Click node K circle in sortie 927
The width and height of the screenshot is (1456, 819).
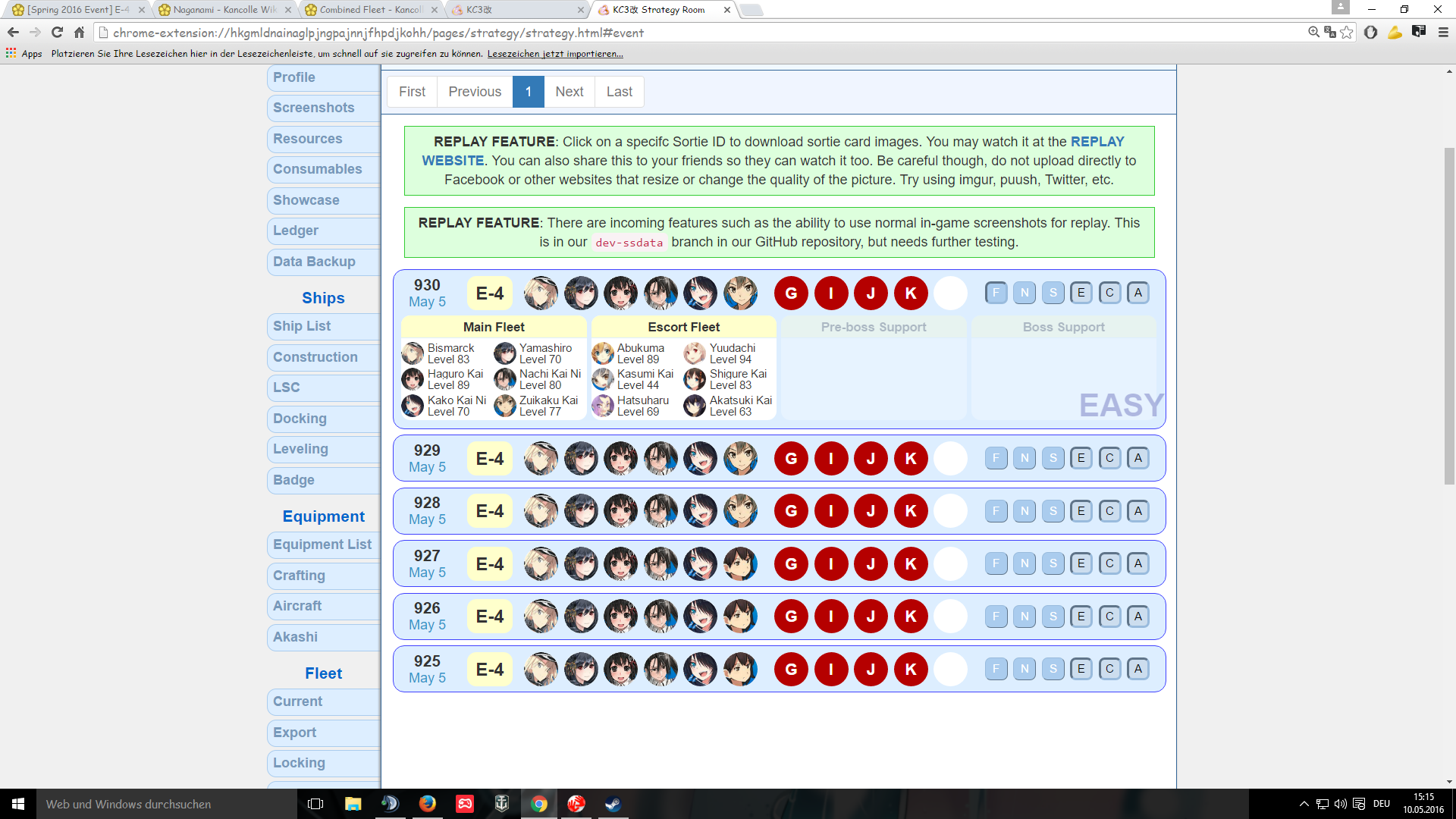(911, 564)
